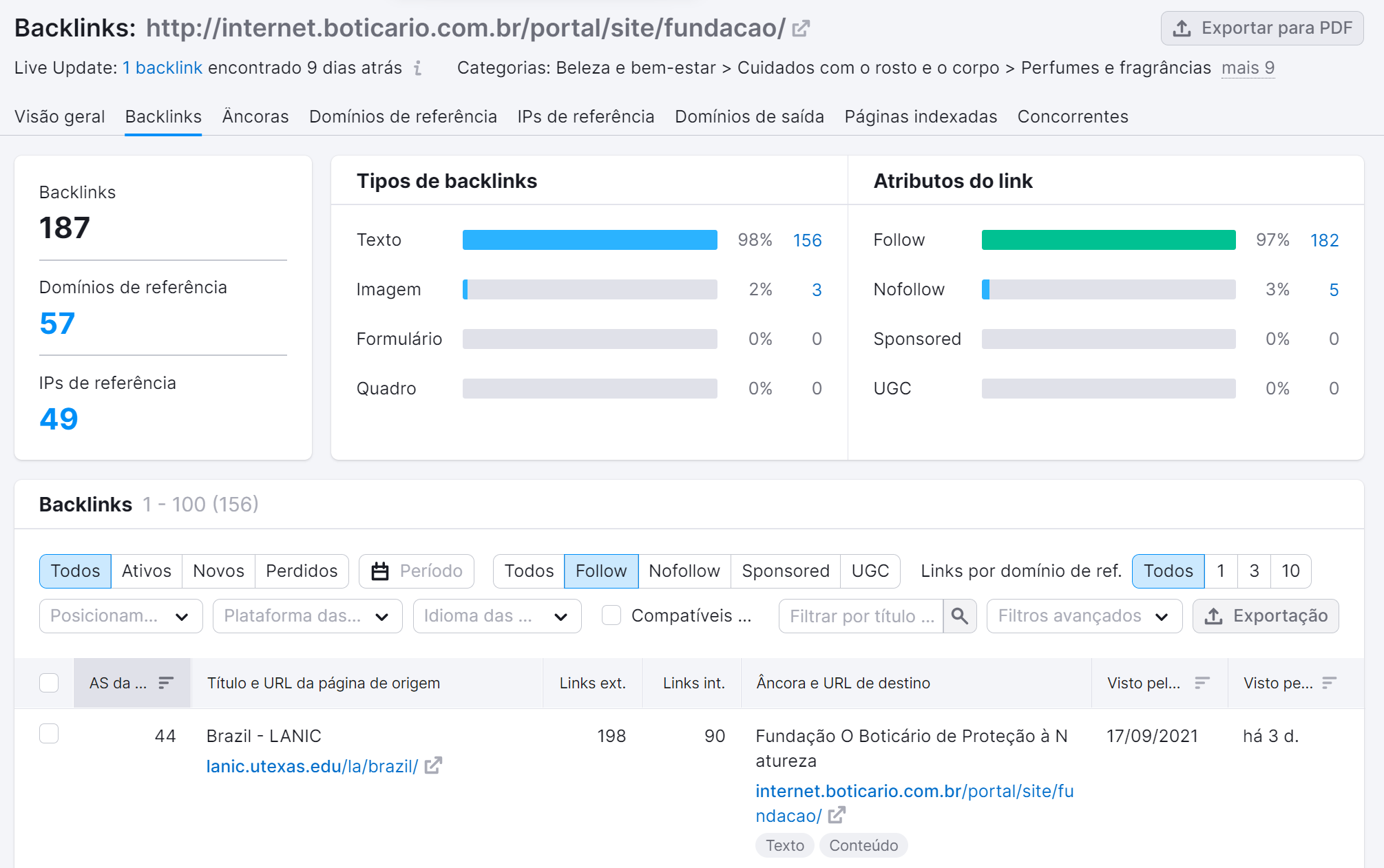Switch to the Âncoras tab
Screen dimensions: 1384x868
click(x=255, y=116)
